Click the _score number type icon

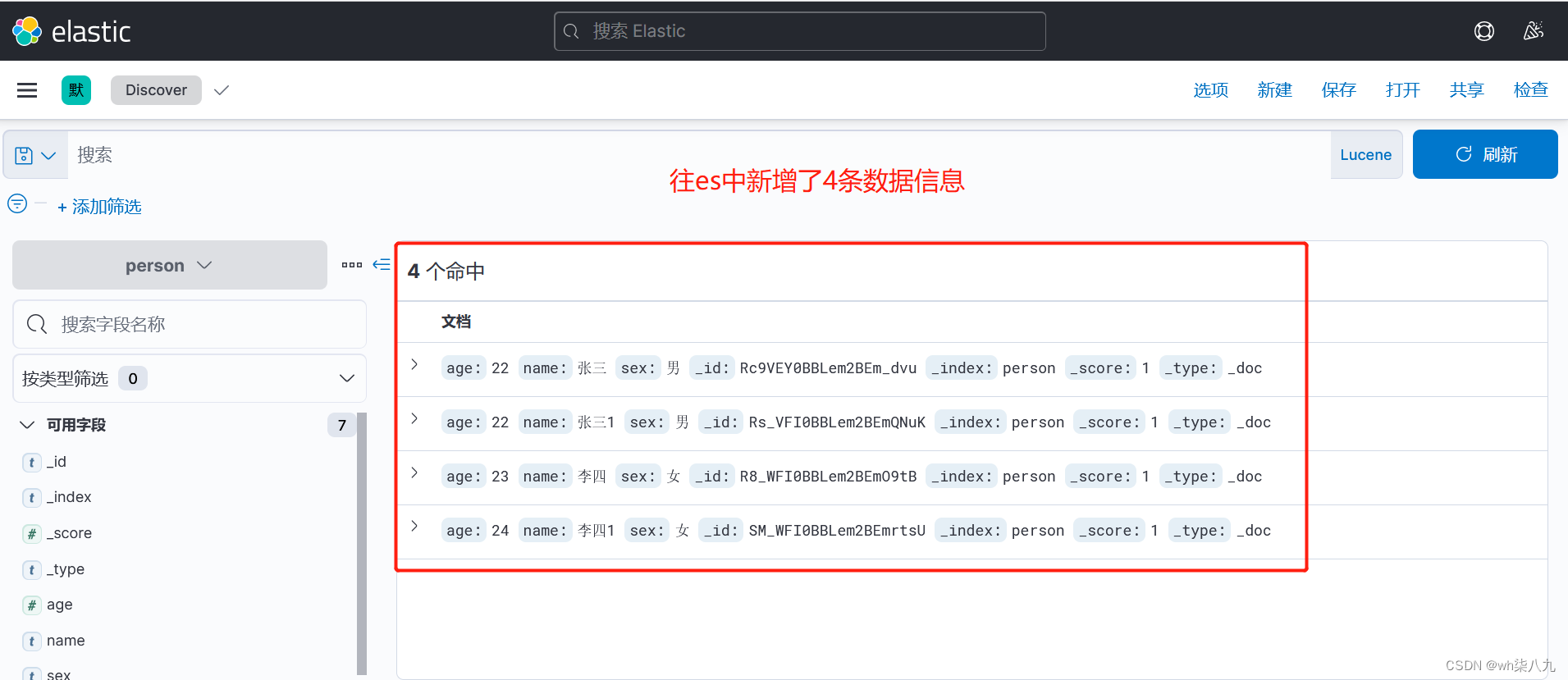pyautogui.click(x=31, y=534)
